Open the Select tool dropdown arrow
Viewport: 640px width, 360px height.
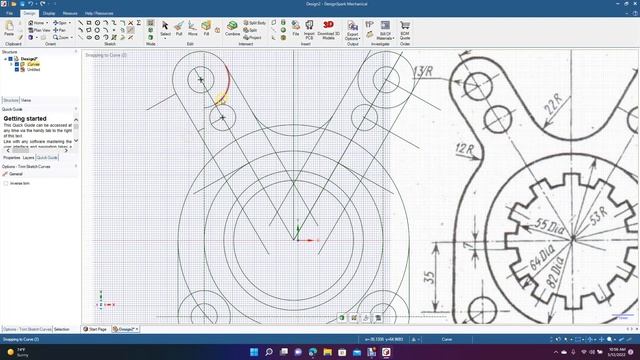click(165, 38)
